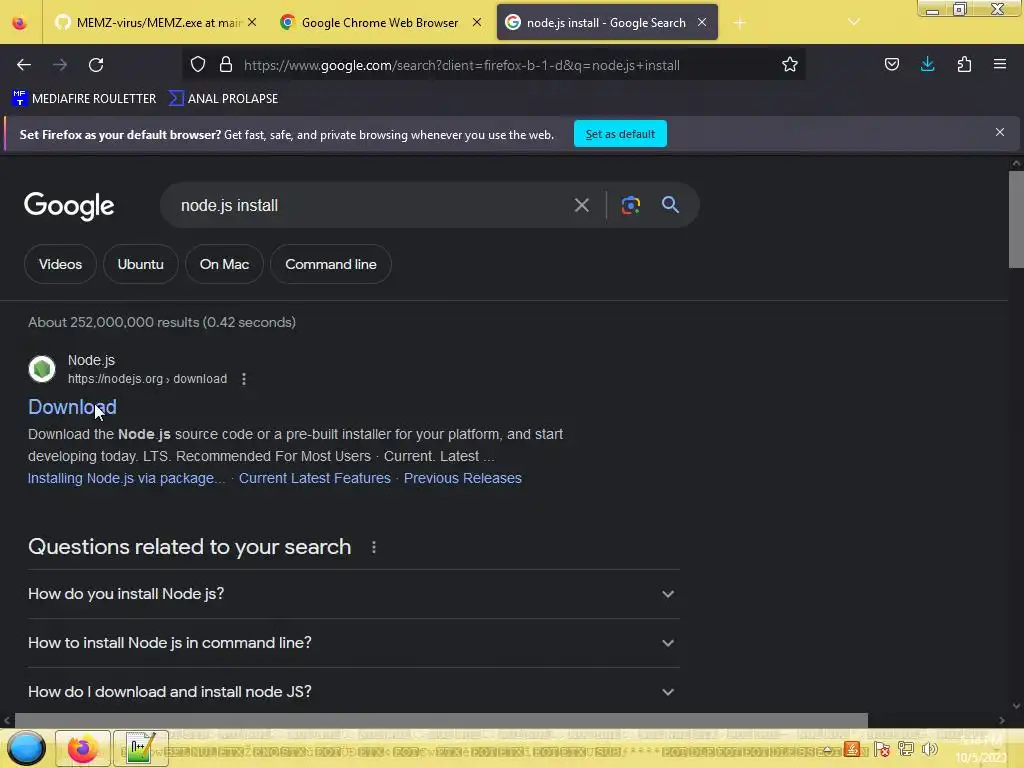Open Current Latest Features link
The width and height of the screenshot is (1024, 768).
click(x=315, y=478)
